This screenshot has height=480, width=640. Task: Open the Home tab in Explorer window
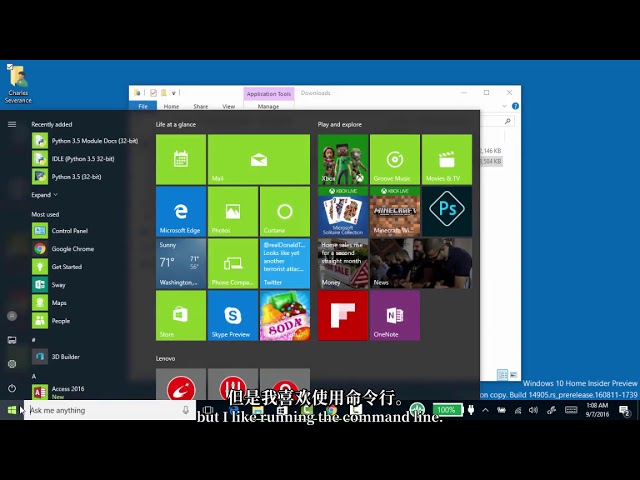click(171, 107)
